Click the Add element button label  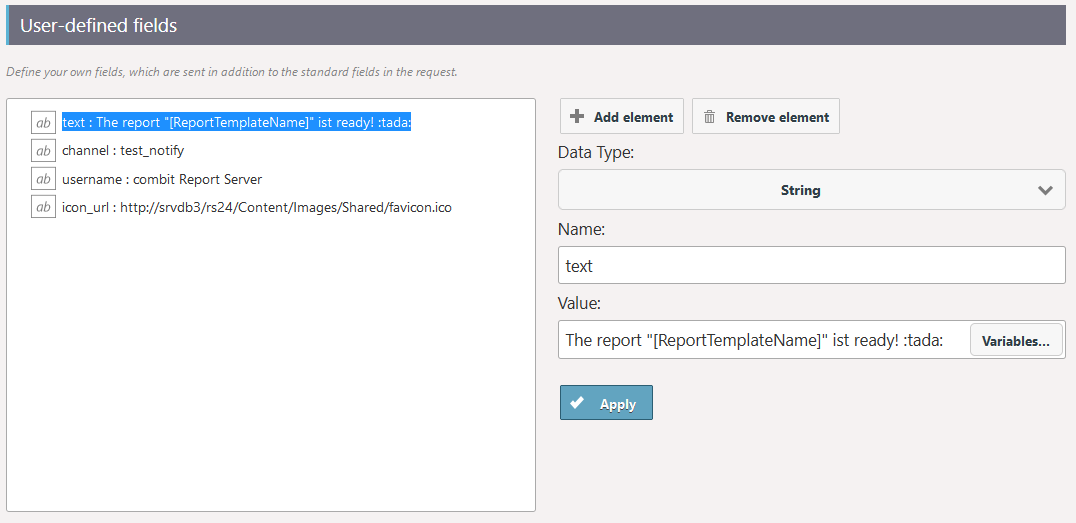click(633, 117)
